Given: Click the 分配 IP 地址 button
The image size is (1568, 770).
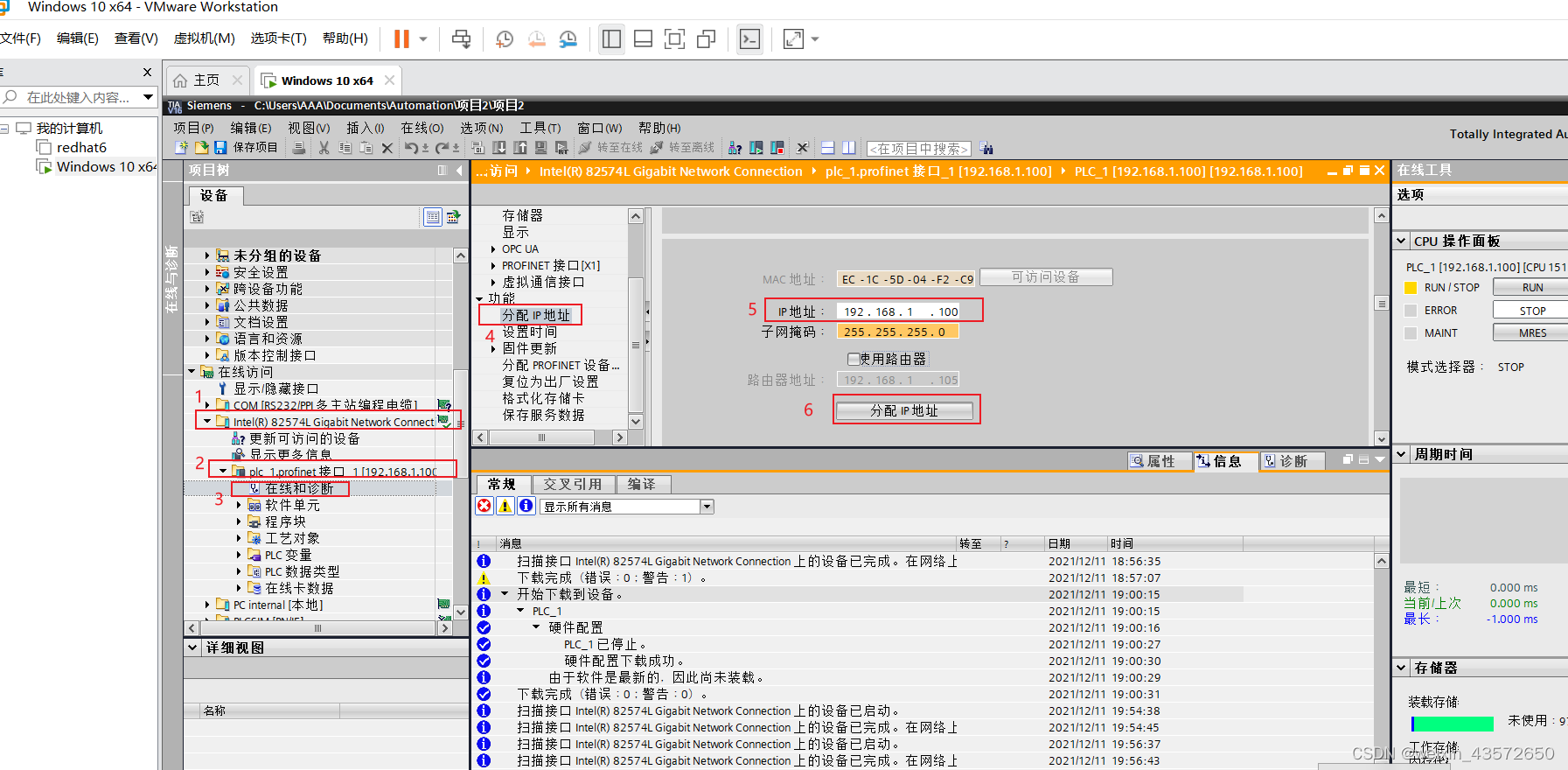Looking at the screenshot, I should [x=904, y=410].
